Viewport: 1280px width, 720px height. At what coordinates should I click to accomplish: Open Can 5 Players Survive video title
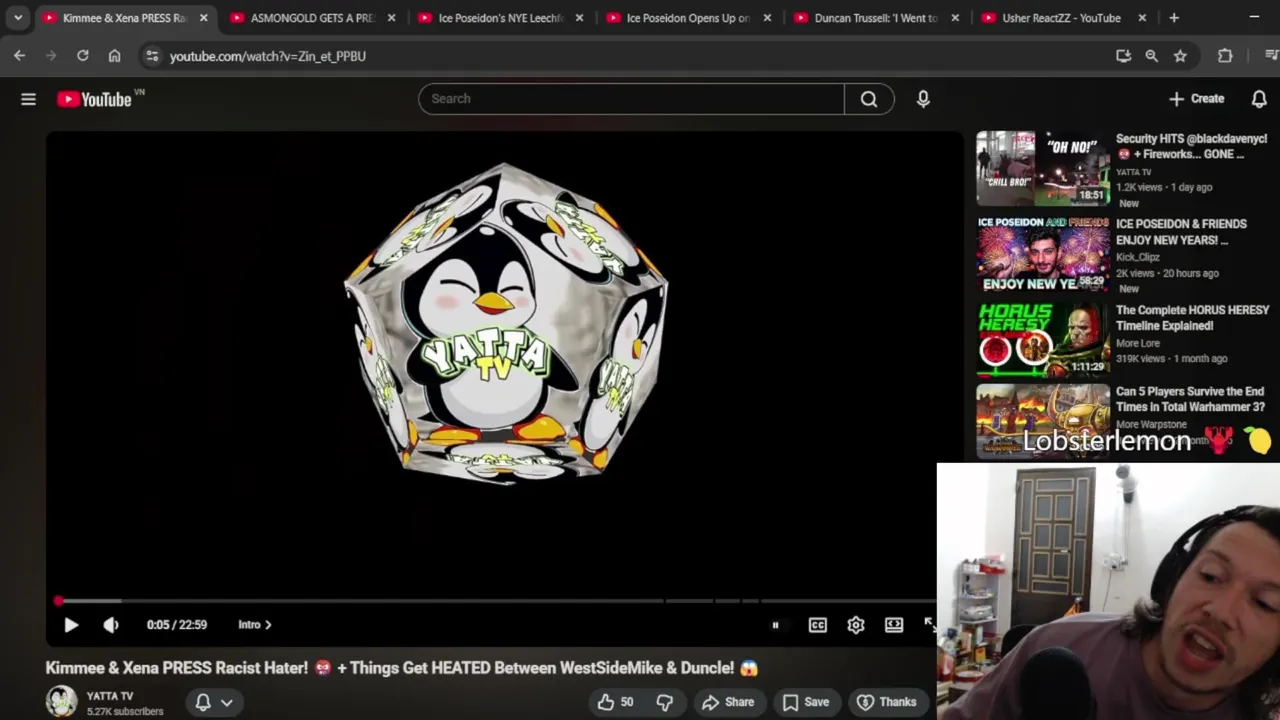pyautogui.click(x=1191, y=399)
